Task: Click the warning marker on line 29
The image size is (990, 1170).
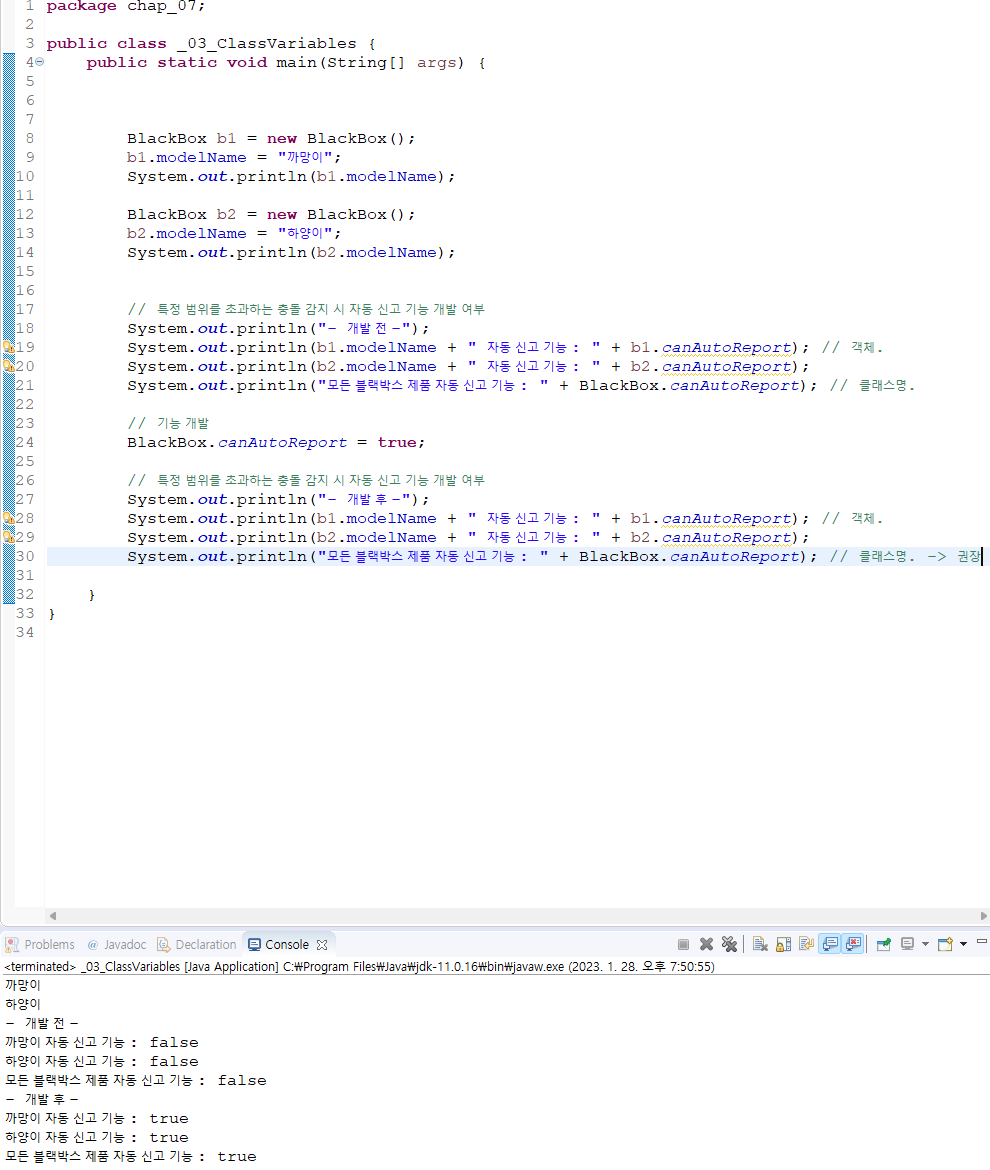Action: [9, 537]
